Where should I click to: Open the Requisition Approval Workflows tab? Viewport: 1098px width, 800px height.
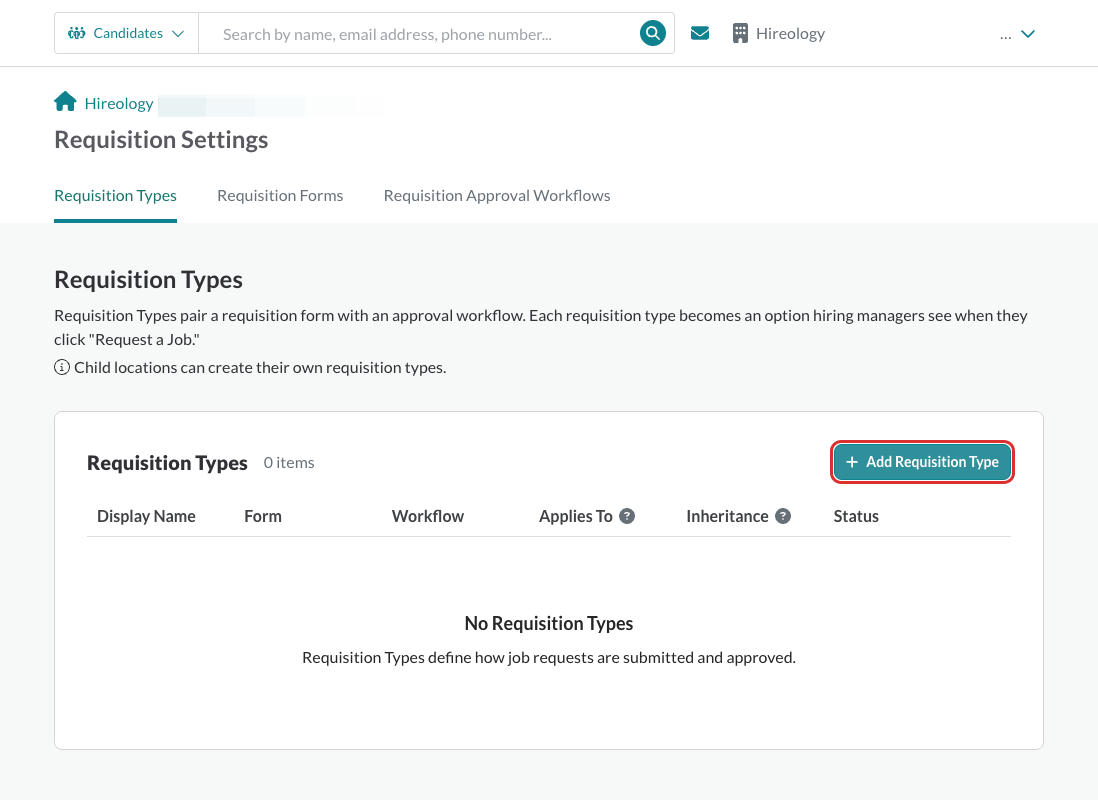496,195
